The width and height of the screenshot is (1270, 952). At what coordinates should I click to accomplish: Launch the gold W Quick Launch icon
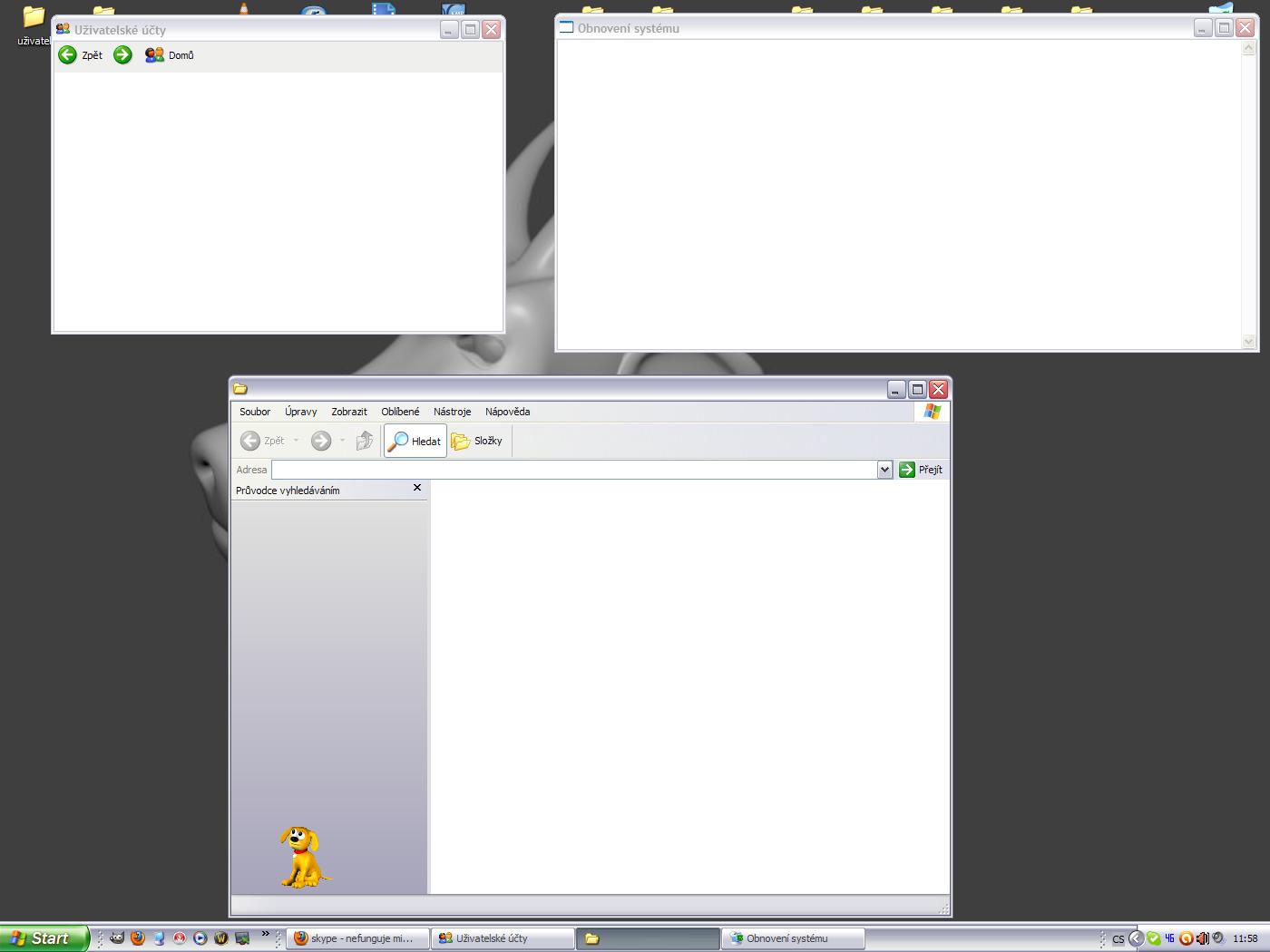tap(221, 938)
